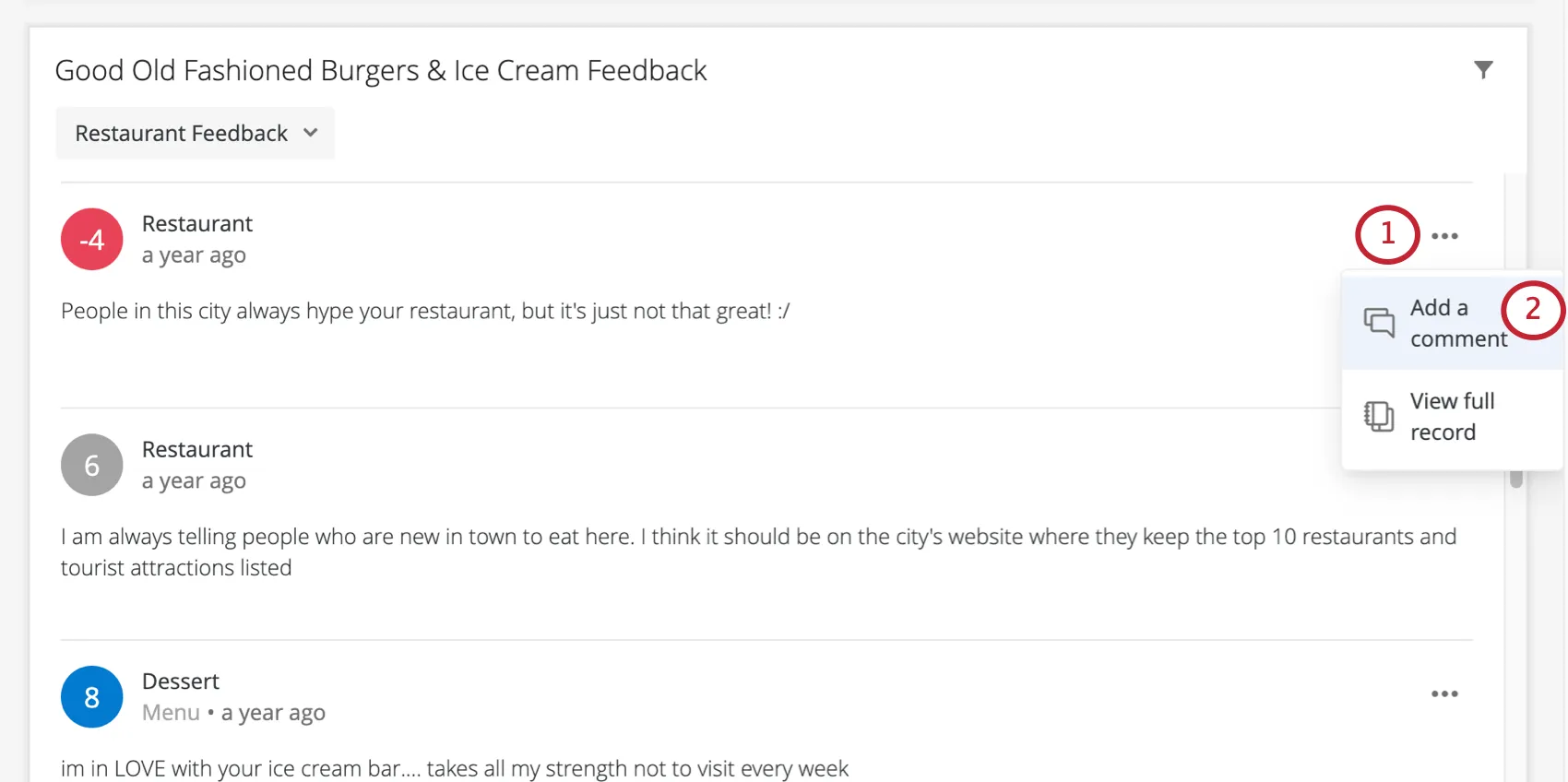Click the red -4 score badge
Image resolution: width=1568 pixels, height=782 pixels.
pyautogui.click(x=91, y=239)
